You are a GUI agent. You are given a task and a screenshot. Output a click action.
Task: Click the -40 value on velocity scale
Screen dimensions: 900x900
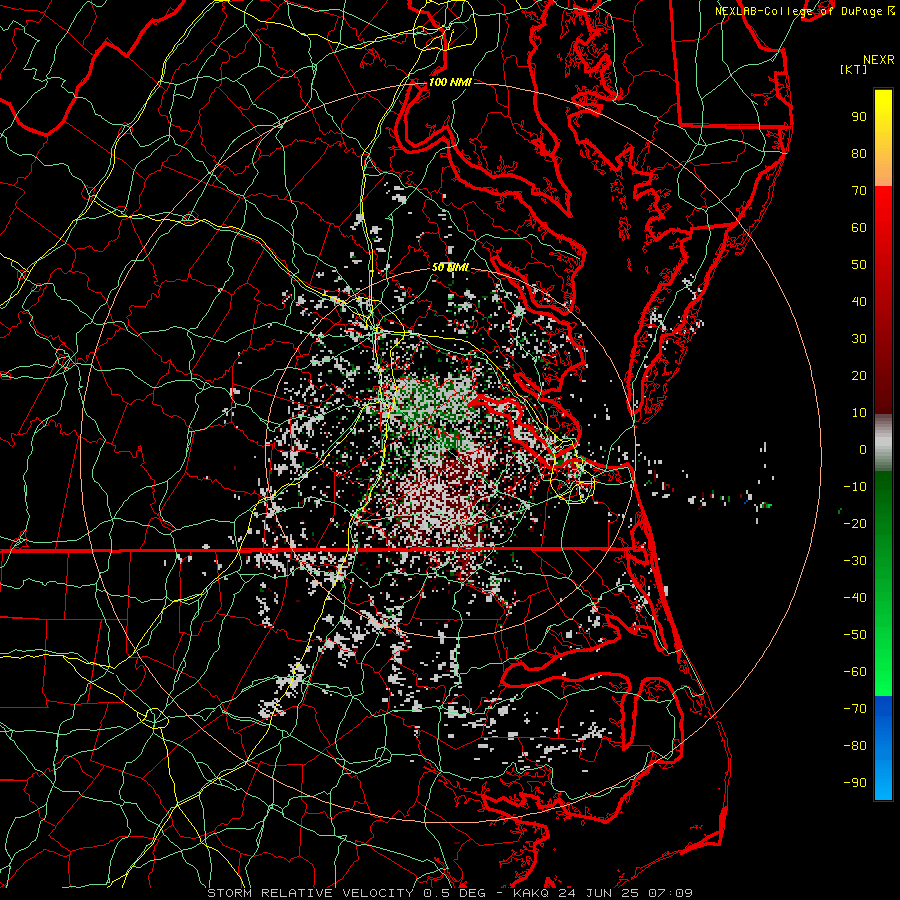tap(855, 598)
